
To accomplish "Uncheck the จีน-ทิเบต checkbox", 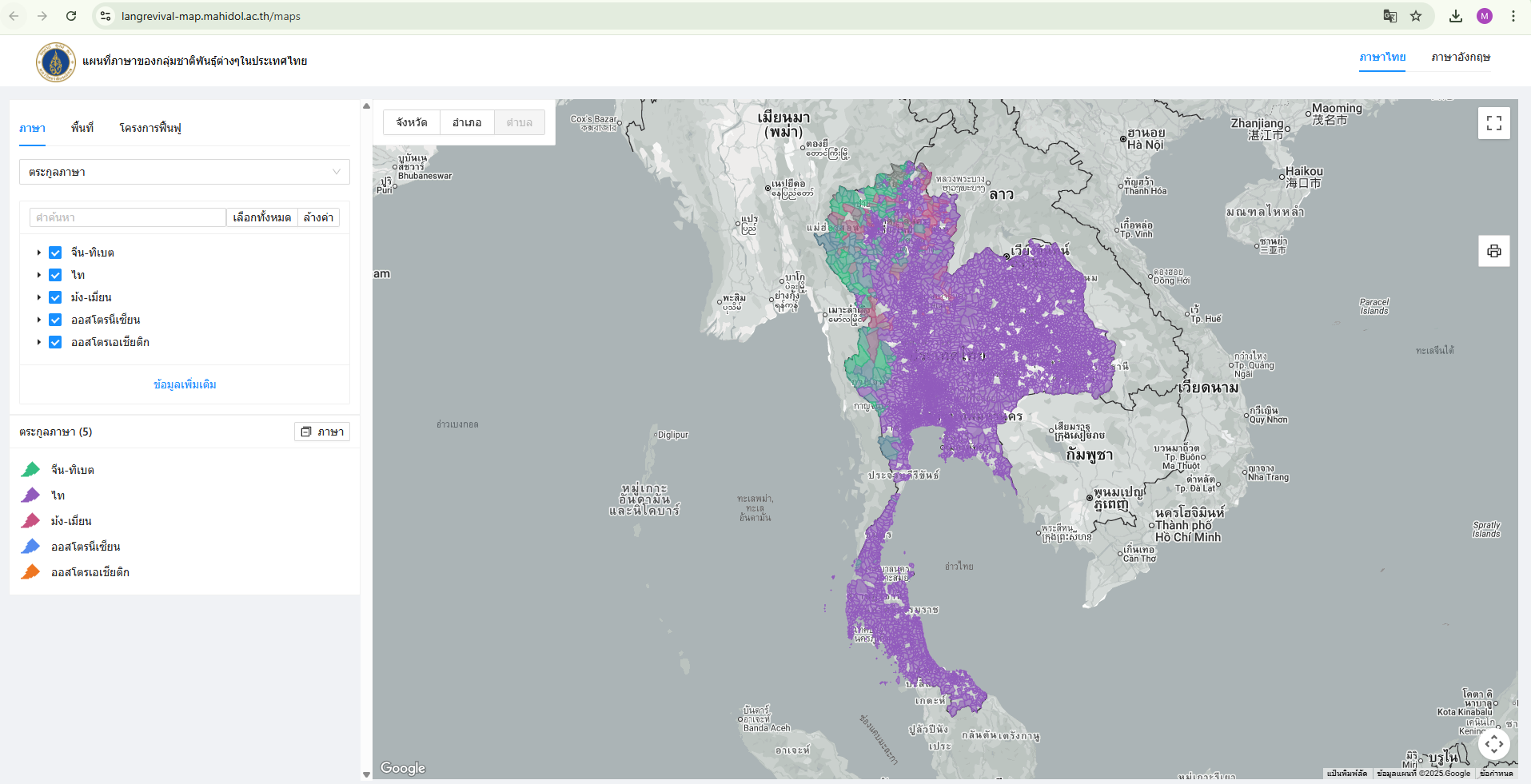I will [x=55, y=253].
